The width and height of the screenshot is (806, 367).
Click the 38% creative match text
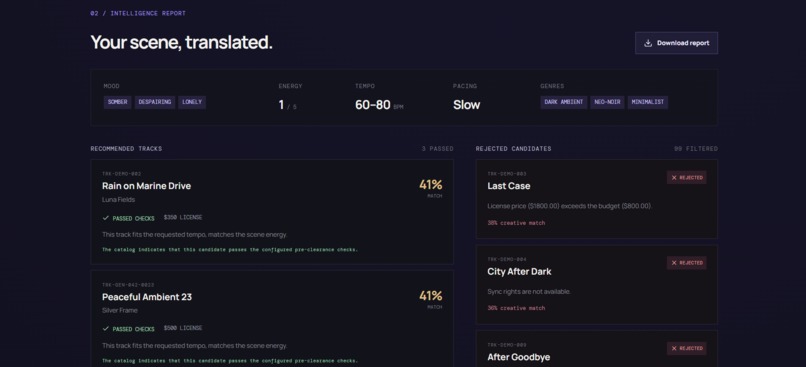tap(516, 223)
